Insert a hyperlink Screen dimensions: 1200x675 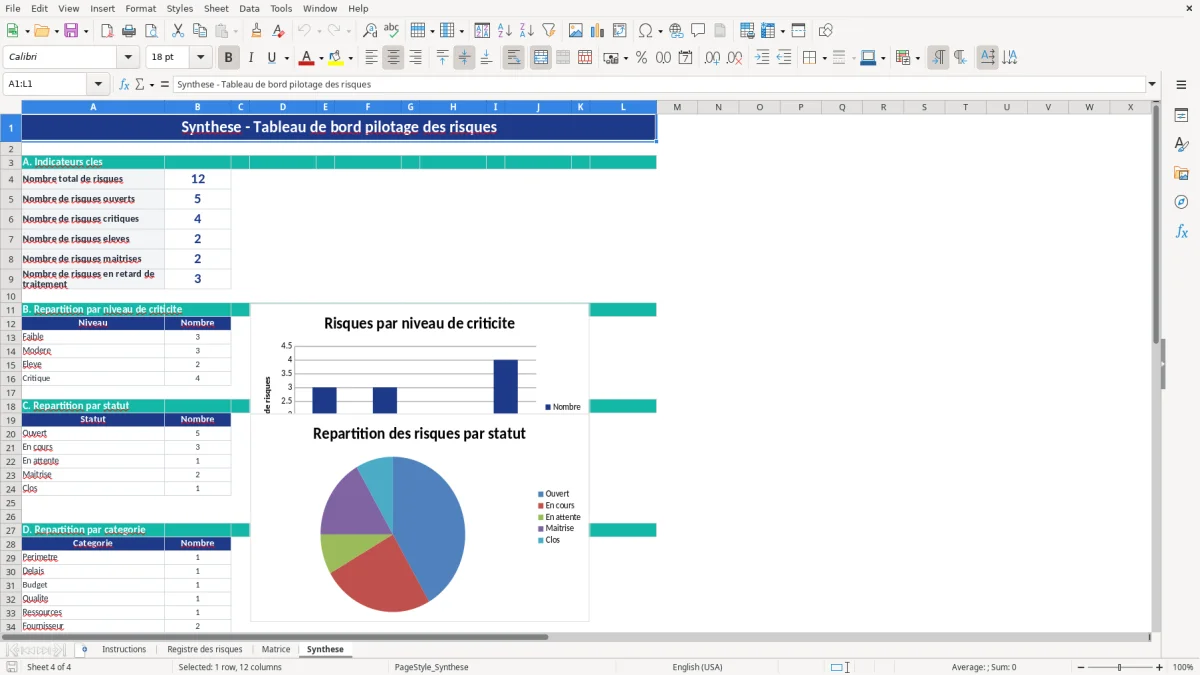(x=677, y=31)
